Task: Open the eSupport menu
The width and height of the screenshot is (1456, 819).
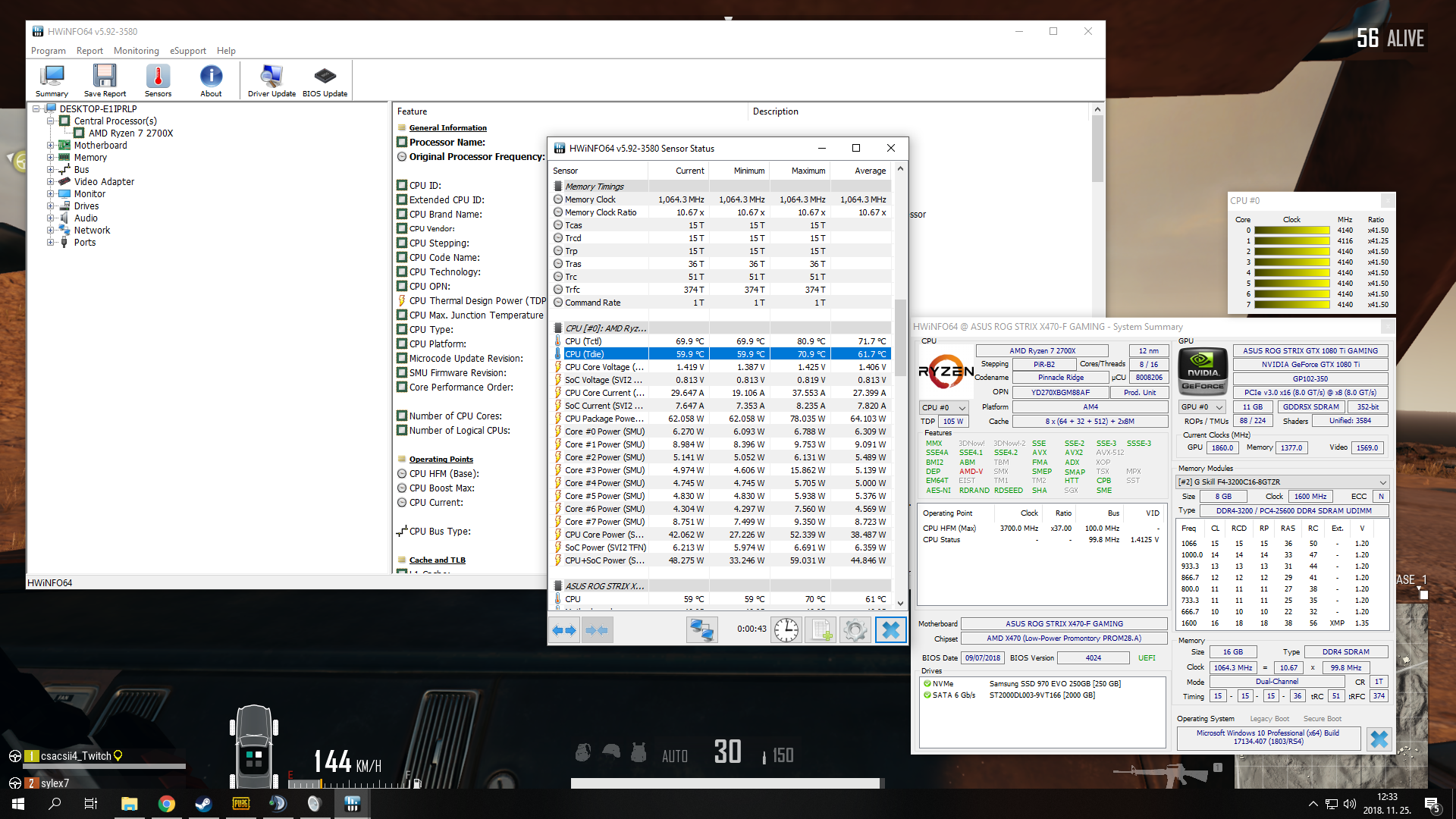Action: (188, 51)
